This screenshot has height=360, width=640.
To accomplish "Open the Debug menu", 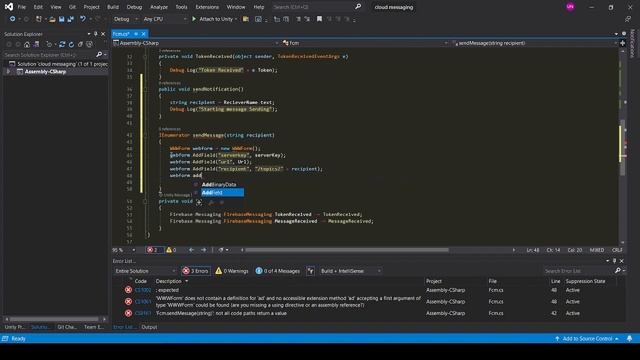I will click(134, 7).
